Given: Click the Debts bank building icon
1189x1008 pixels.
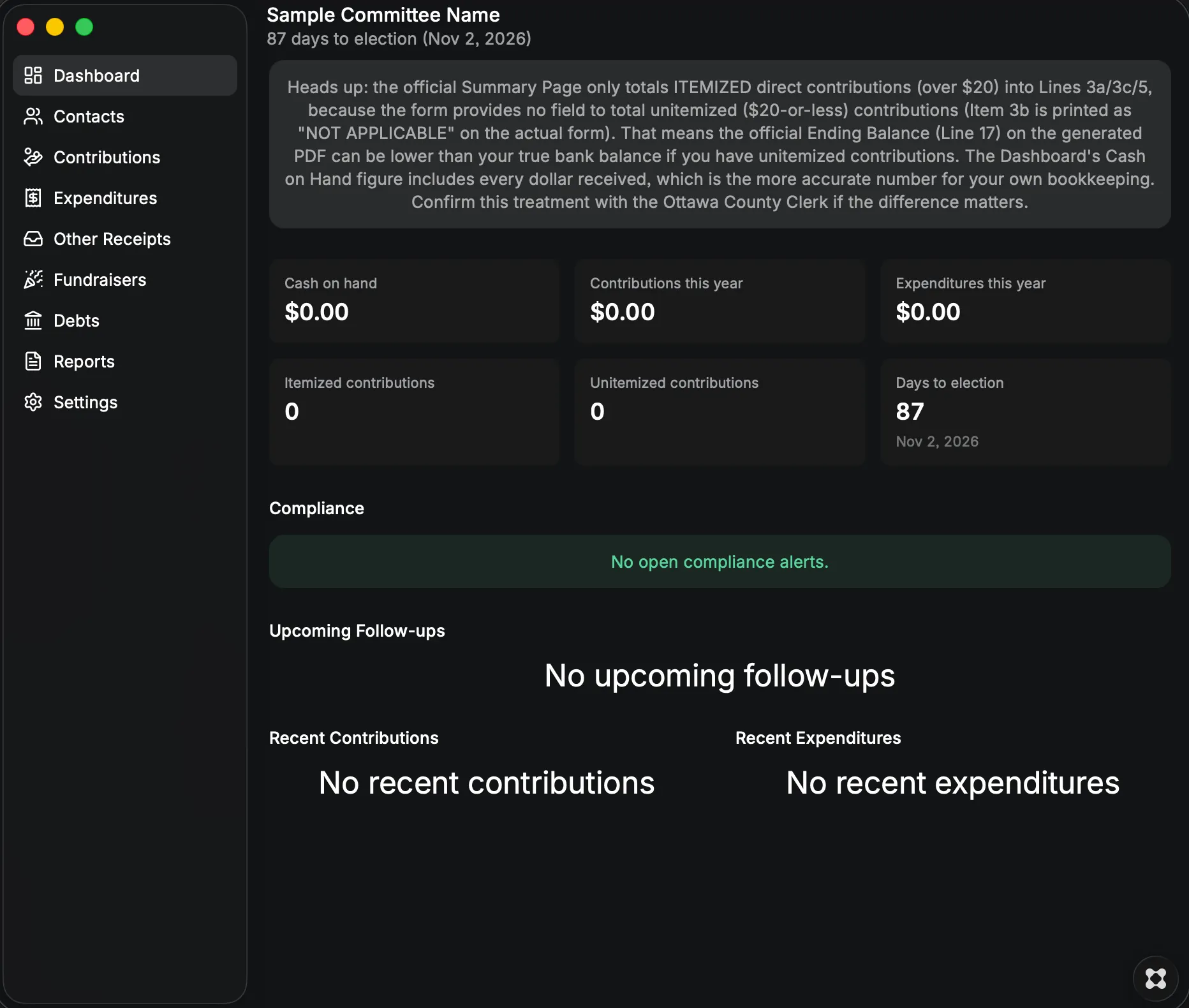Looking at the screenshot, I should point(33,320).
